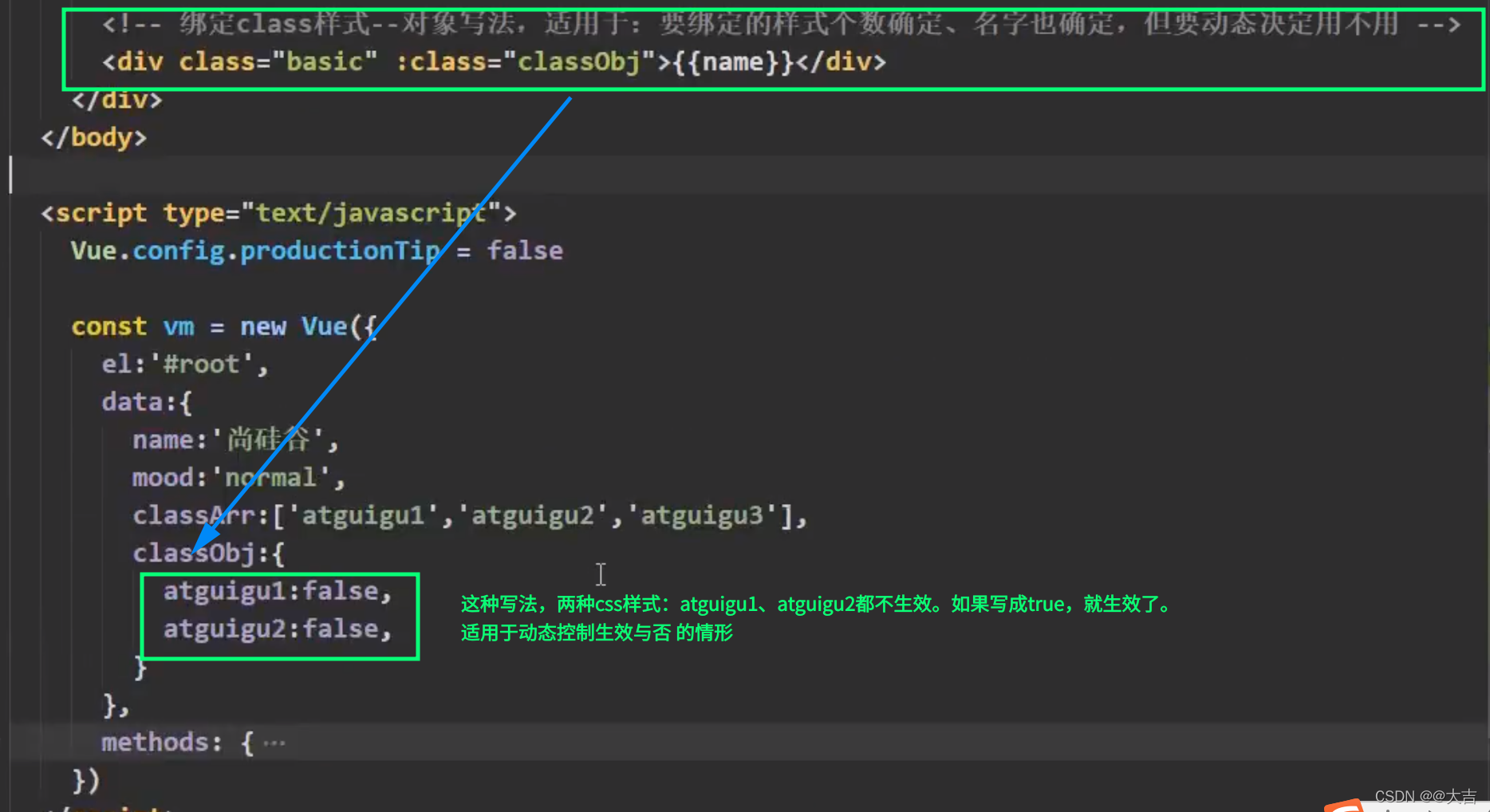The height and width of the screenshot is (812, 1490).
Task: Click the methods: { line
Action: pos(193,743)
